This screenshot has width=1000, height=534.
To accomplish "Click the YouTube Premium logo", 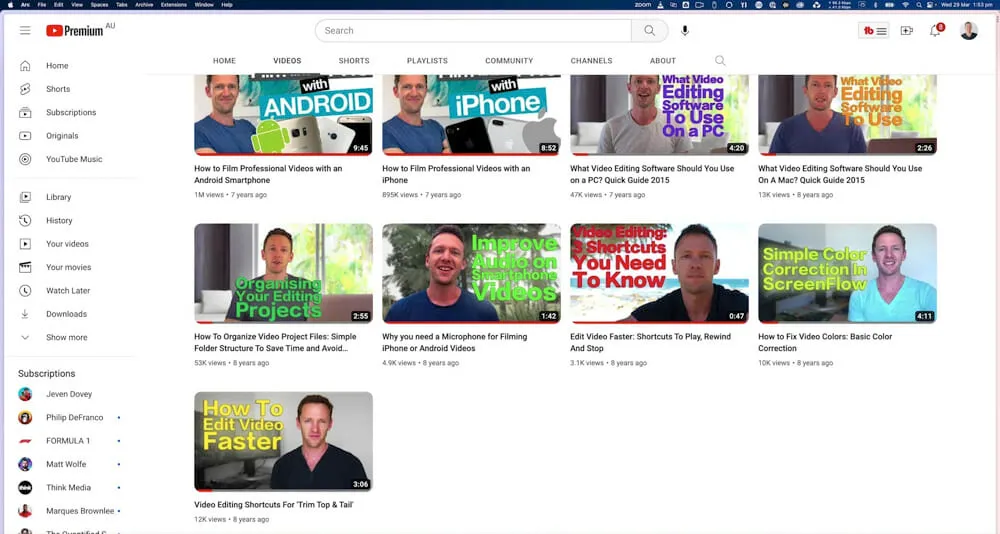I will coord(75,31).
